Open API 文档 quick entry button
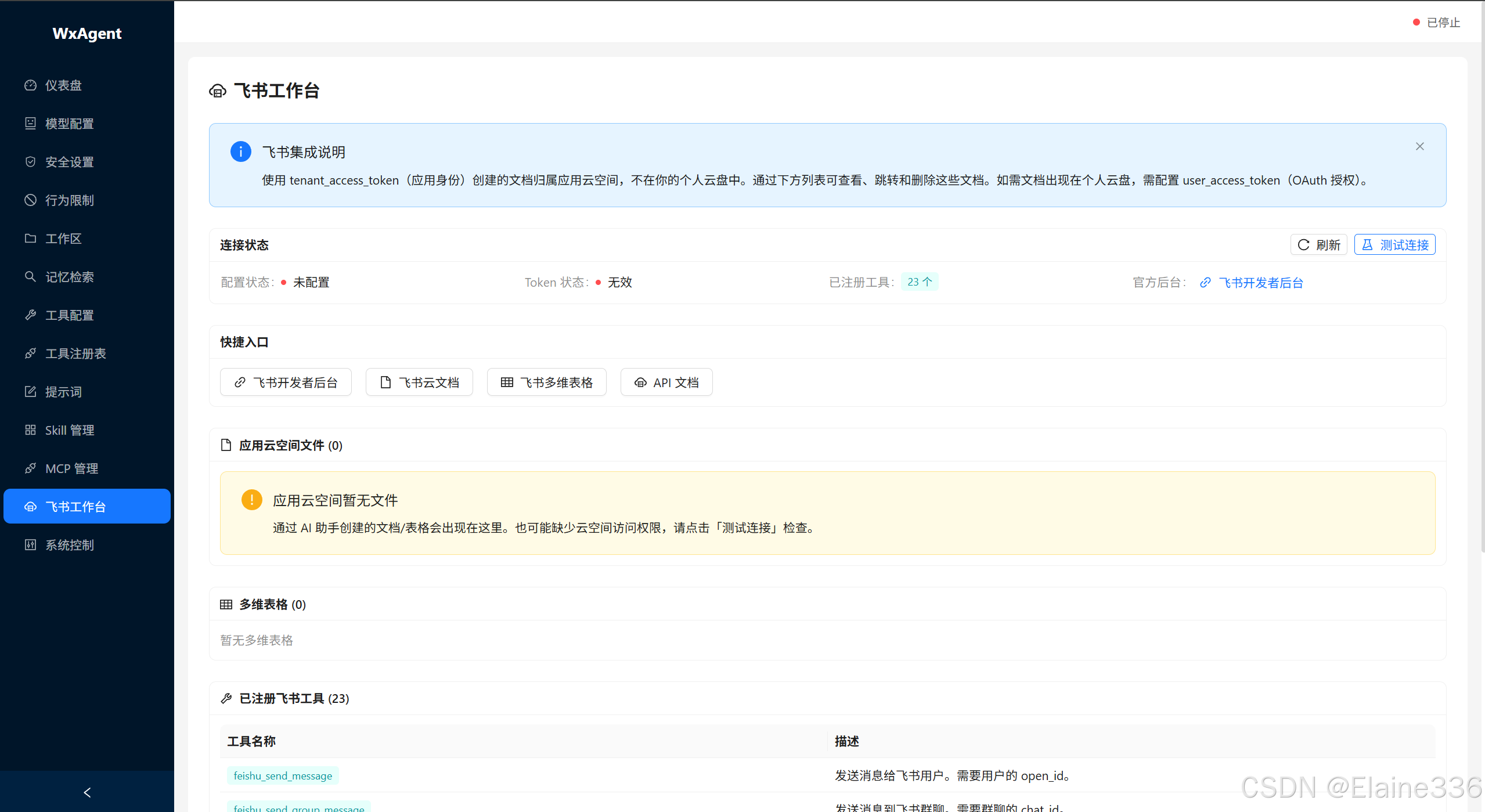Screen dimensions: 1485x812 [x=666, y=382]
